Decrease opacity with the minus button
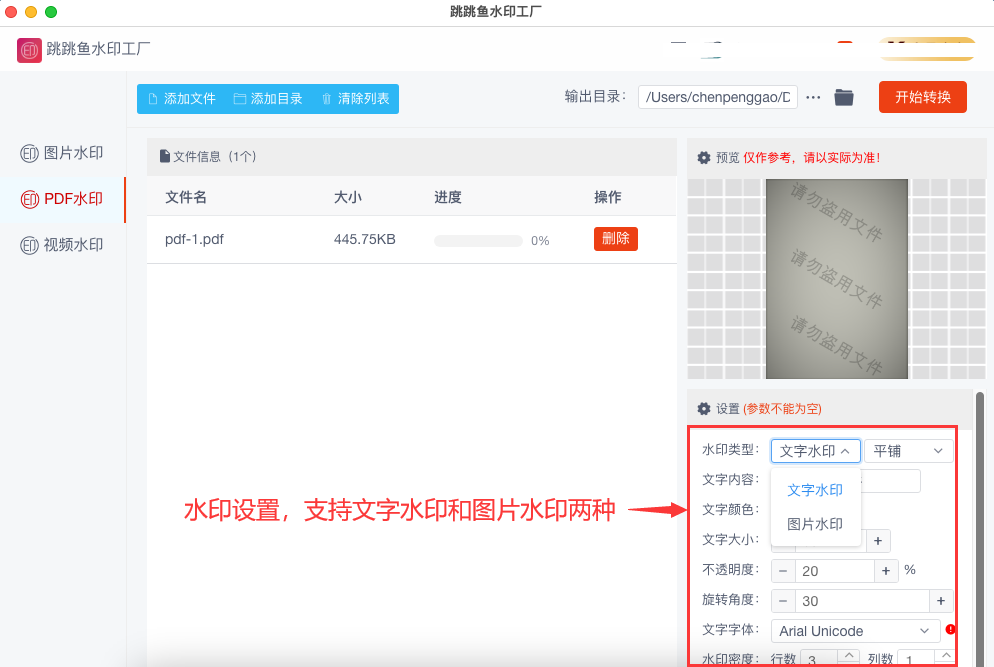Viewport: 994px width, 667px height. (x=783, y=571)
